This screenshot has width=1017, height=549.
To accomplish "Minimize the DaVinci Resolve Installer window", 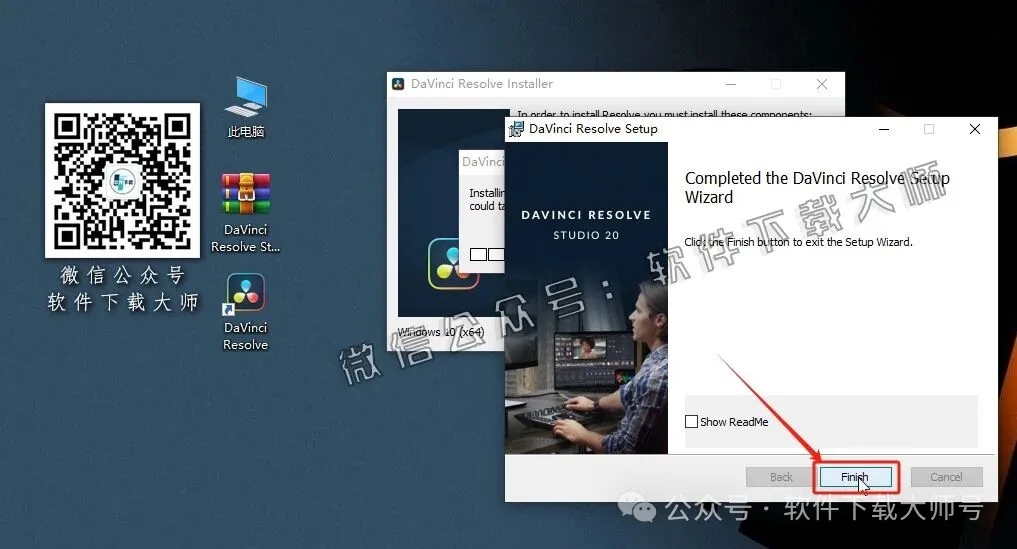I will point(730,85).
